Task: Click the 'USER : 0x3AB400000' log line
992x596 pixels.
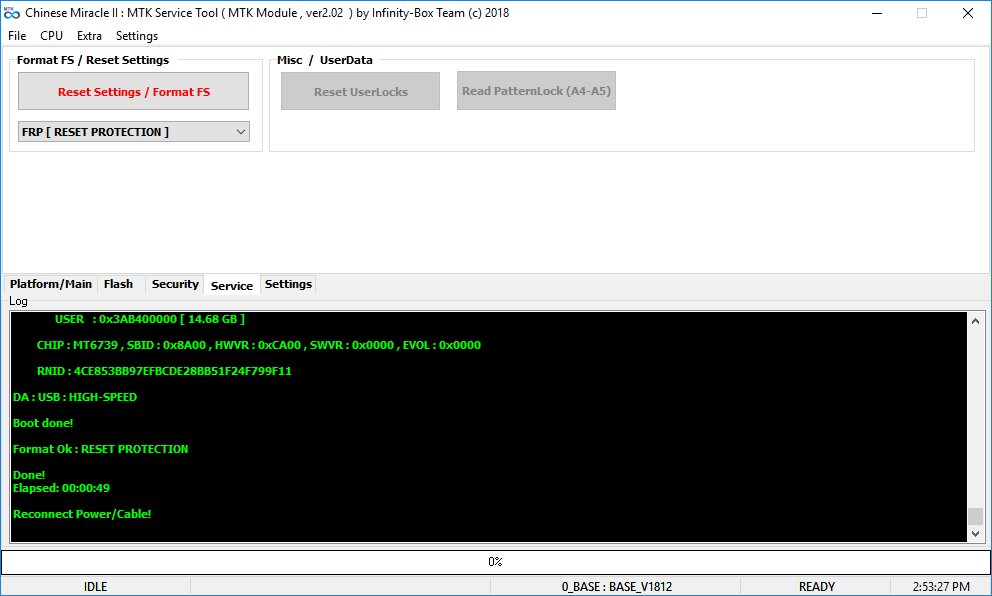Action: point(150,320)
